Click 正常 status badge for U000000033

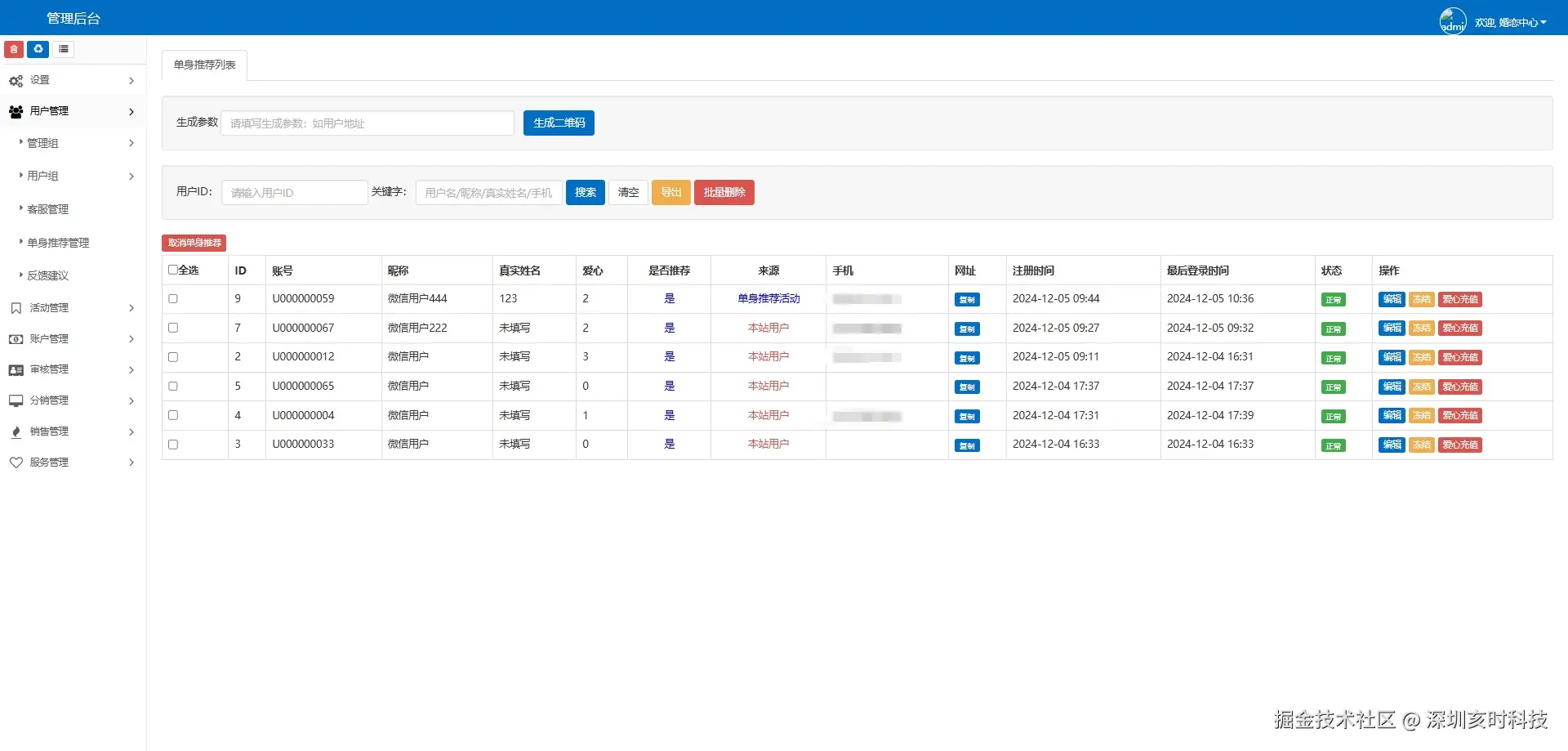1334,445
